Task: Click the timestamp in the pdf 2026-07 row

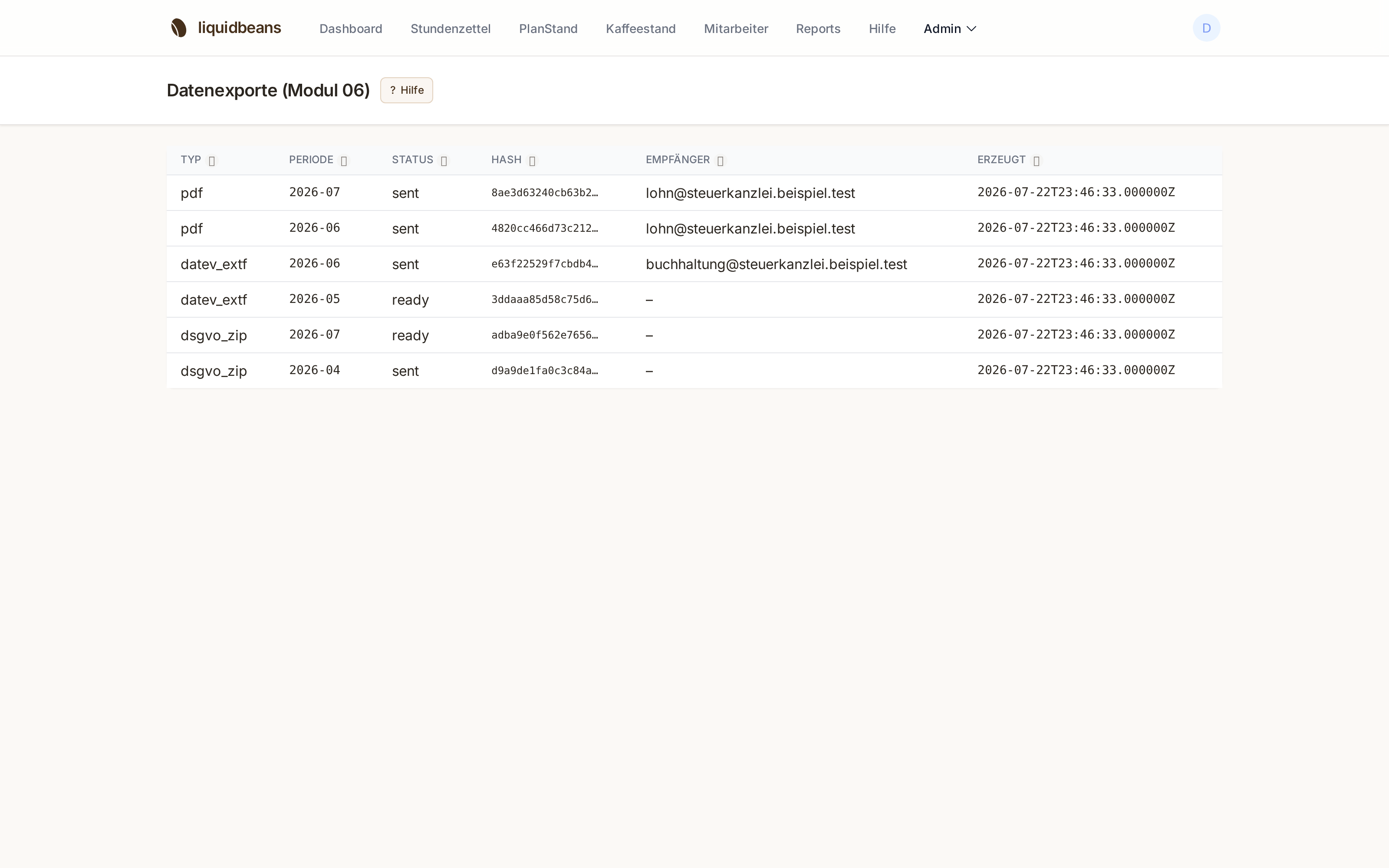Action: 1076,192
